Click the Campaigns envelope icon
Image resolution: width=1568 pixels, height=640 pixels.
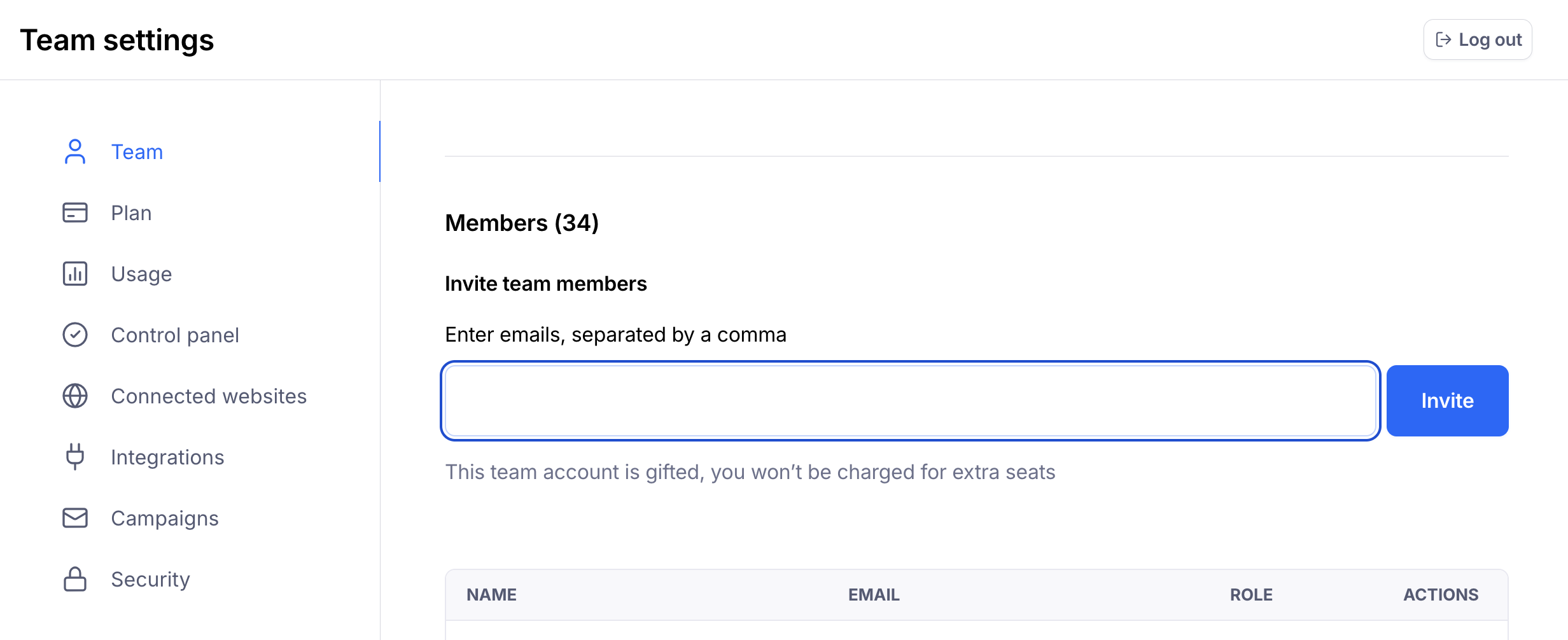click(75, 518)
